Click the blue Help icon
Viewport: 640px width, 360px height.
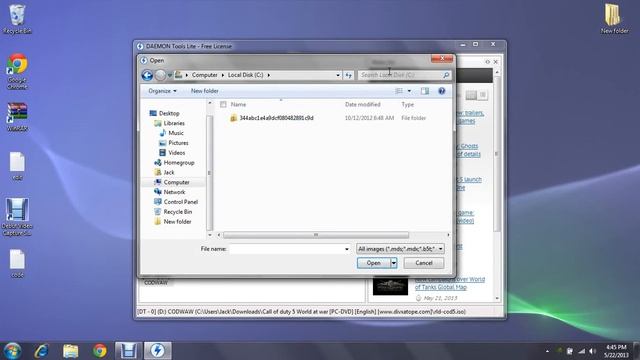[442, 91]
